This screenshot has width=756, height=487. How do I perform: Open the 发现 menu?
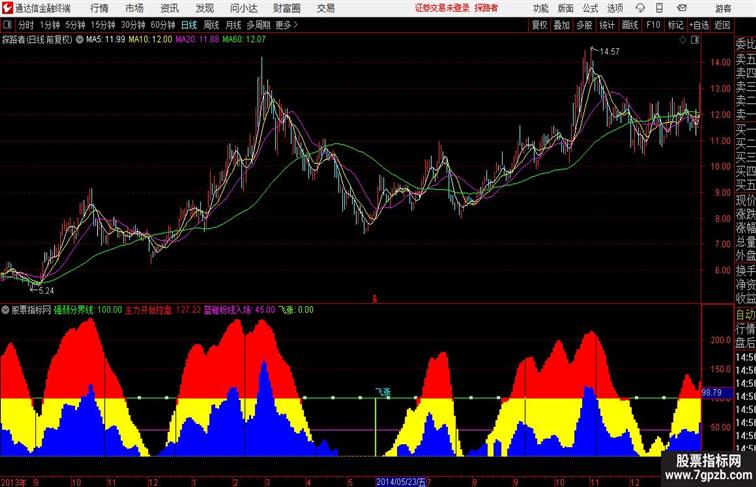[204, 8]
